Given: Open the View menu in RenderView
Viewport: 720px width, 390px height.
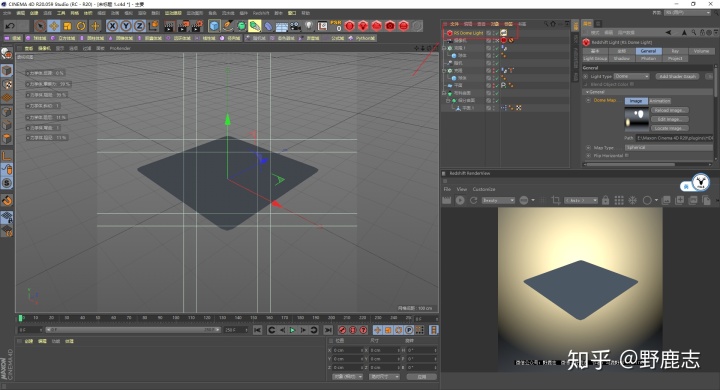Looking at the screenshot, I should tap(461, 189).
